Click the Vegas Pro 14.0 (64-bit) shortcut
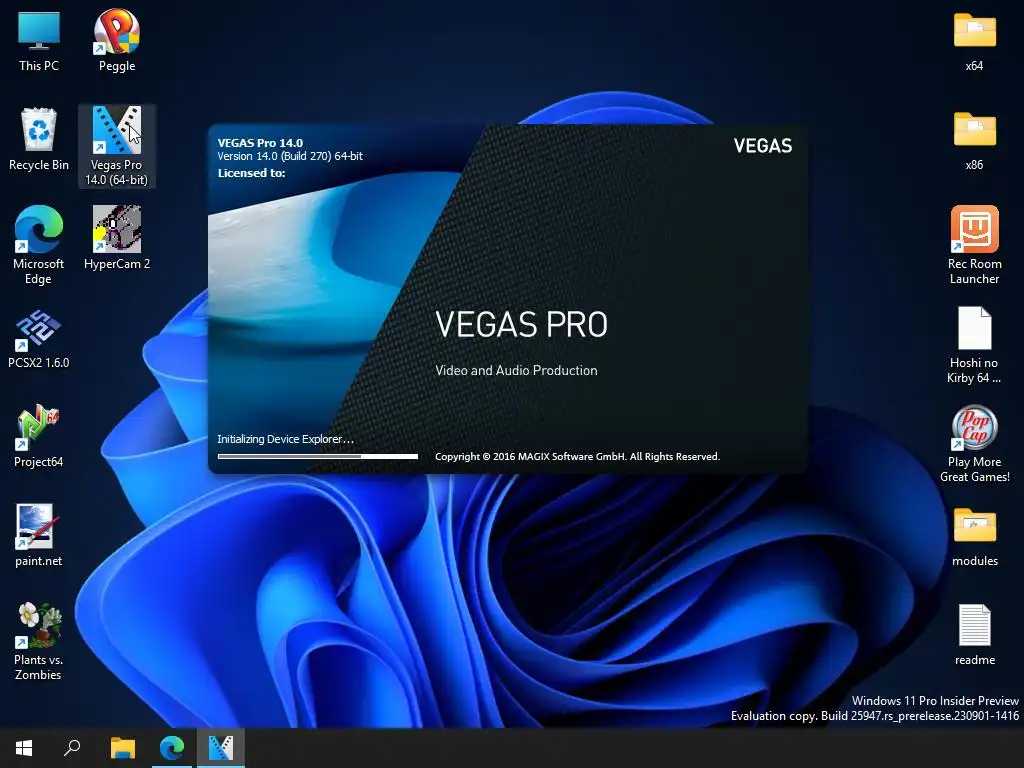1024x768 pixels. click(117, 146)
